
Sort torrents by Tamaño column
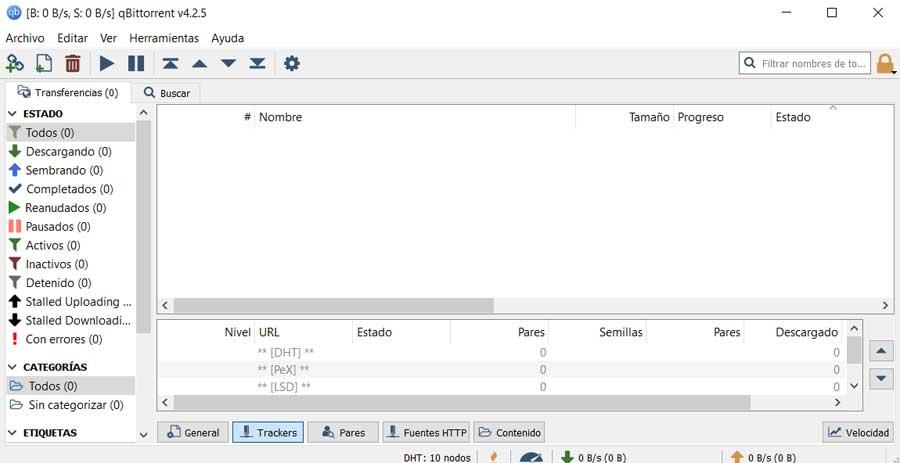pyautogui.click(x=624, y=117)
